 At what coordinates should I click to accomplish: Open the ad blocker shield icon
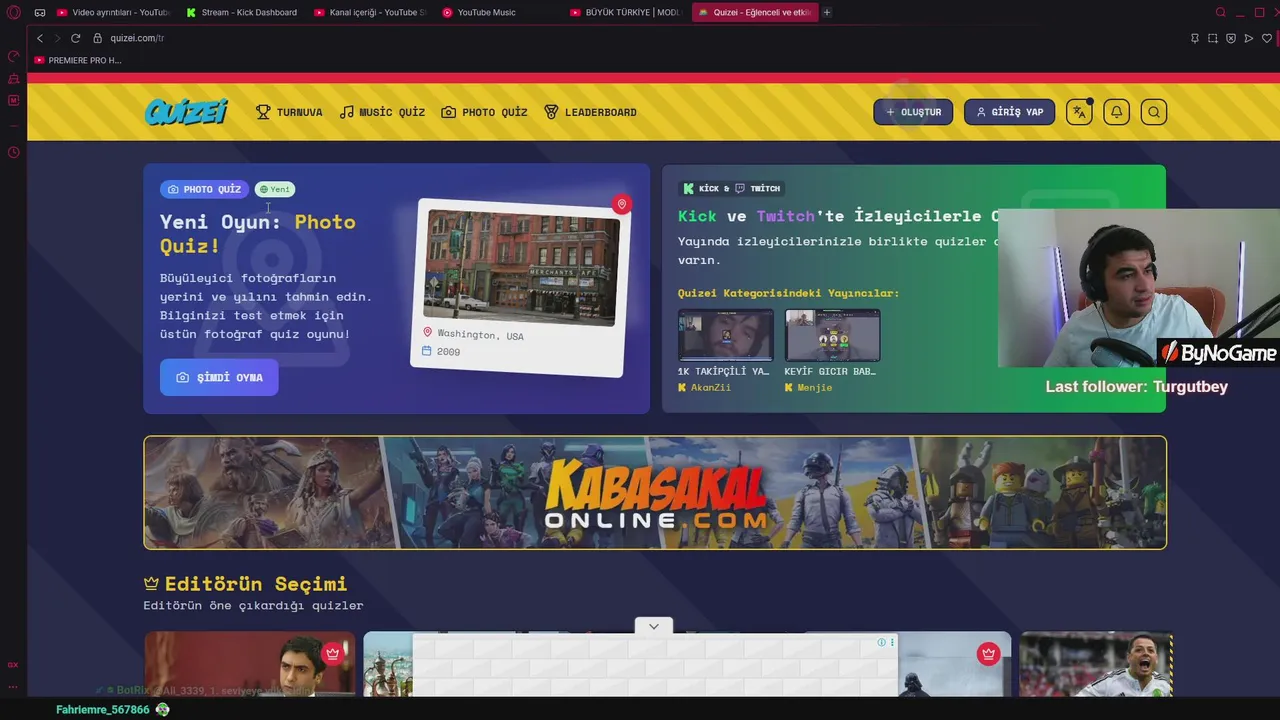click(x=1231, y=38)
